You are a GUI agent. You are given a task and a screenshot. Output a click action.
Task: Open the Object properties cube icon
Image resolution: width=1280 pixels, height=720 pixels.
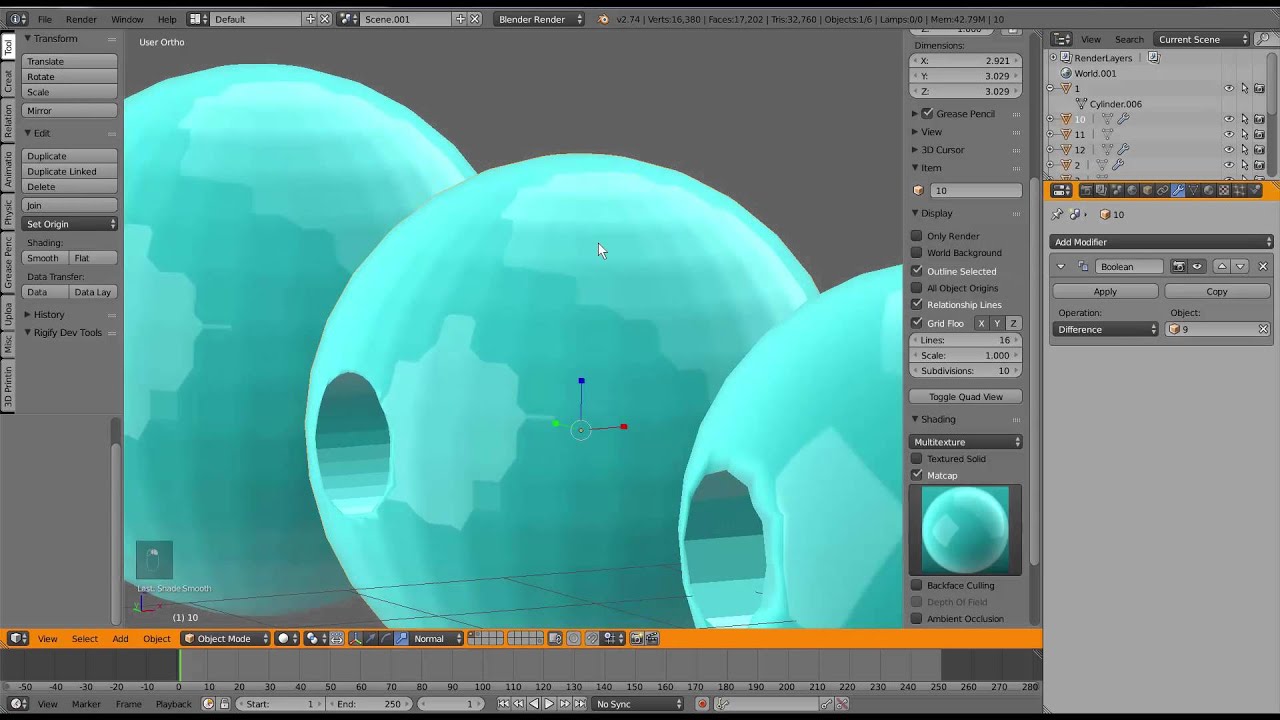point(1147,190)
